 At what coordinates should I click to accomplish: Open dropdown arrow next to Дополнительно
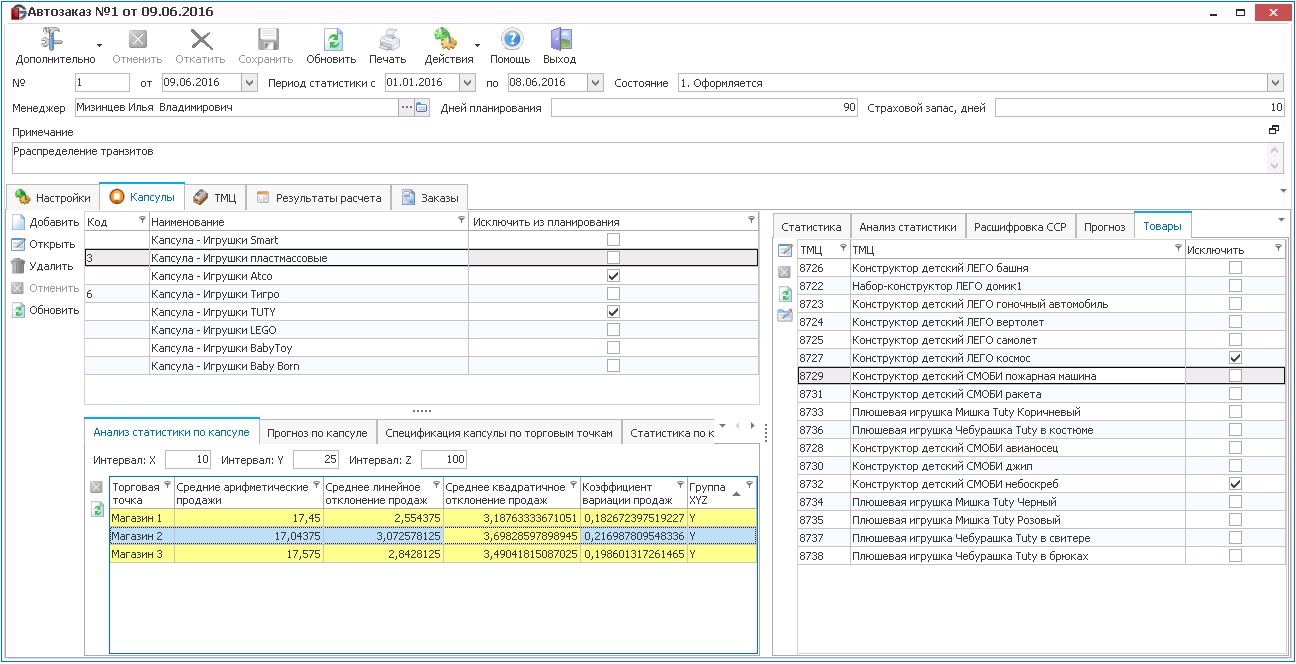(99, 45)
